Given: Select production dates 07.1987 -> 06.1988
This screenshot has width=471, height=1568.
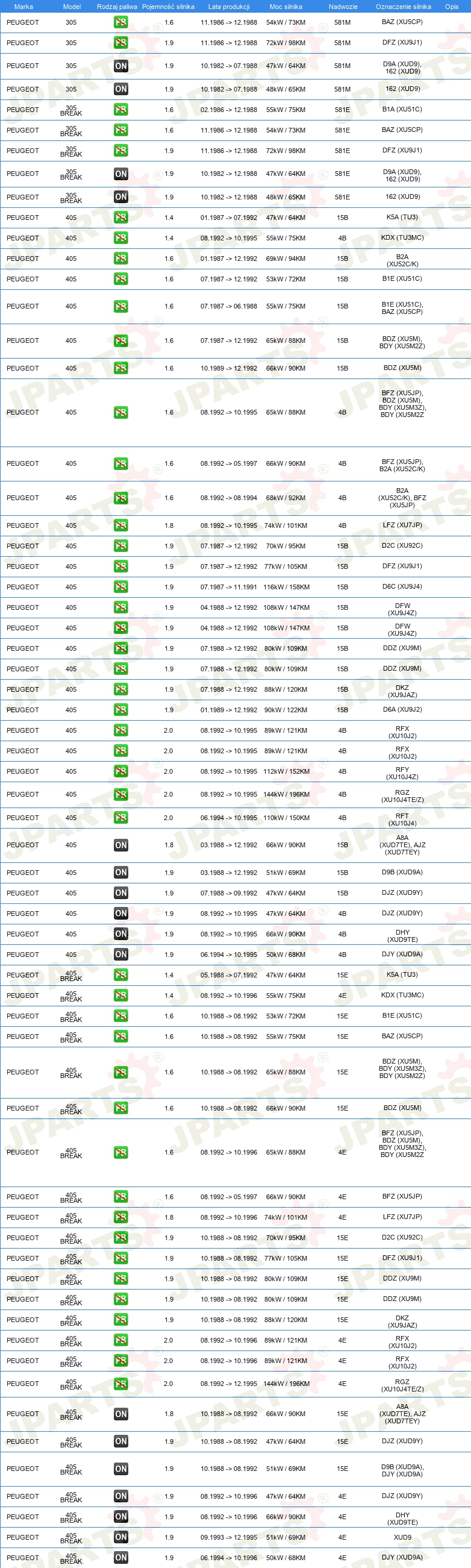Looking at the screenshot, I should (229, 307).
